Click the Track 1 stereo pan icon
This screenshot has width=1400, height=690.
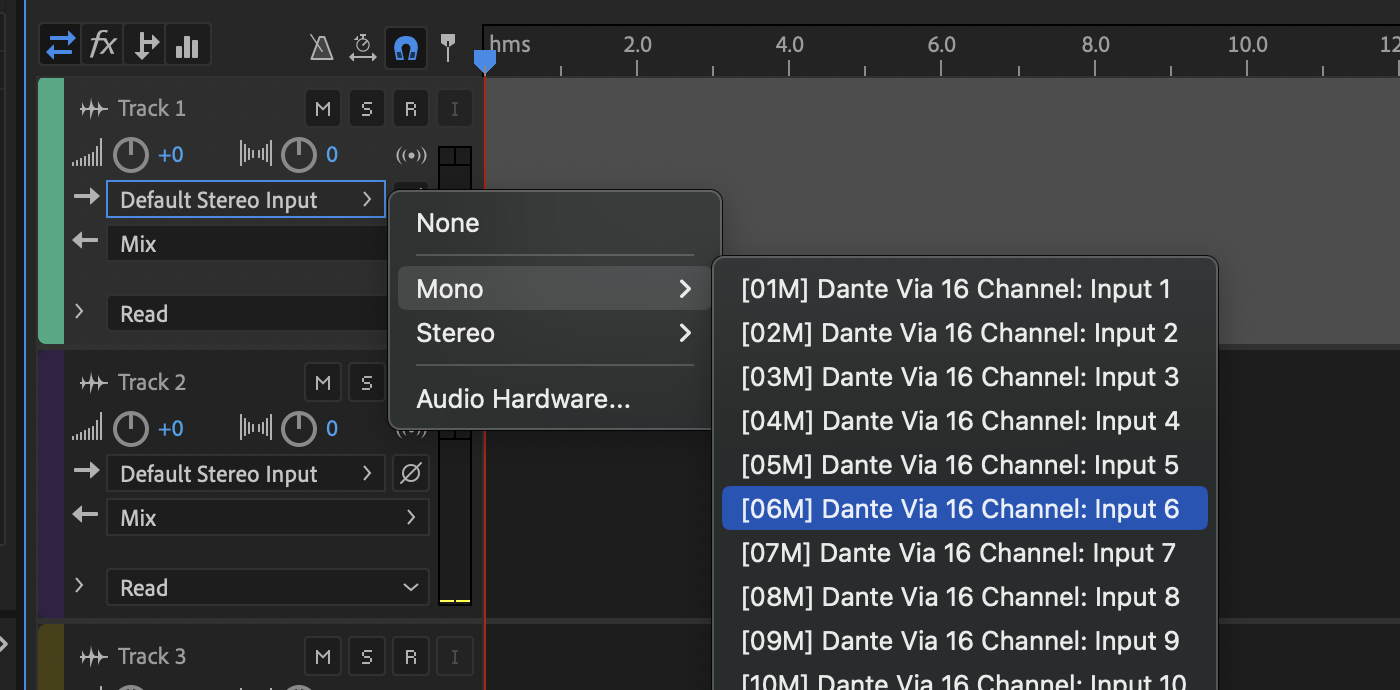point(256,155)
